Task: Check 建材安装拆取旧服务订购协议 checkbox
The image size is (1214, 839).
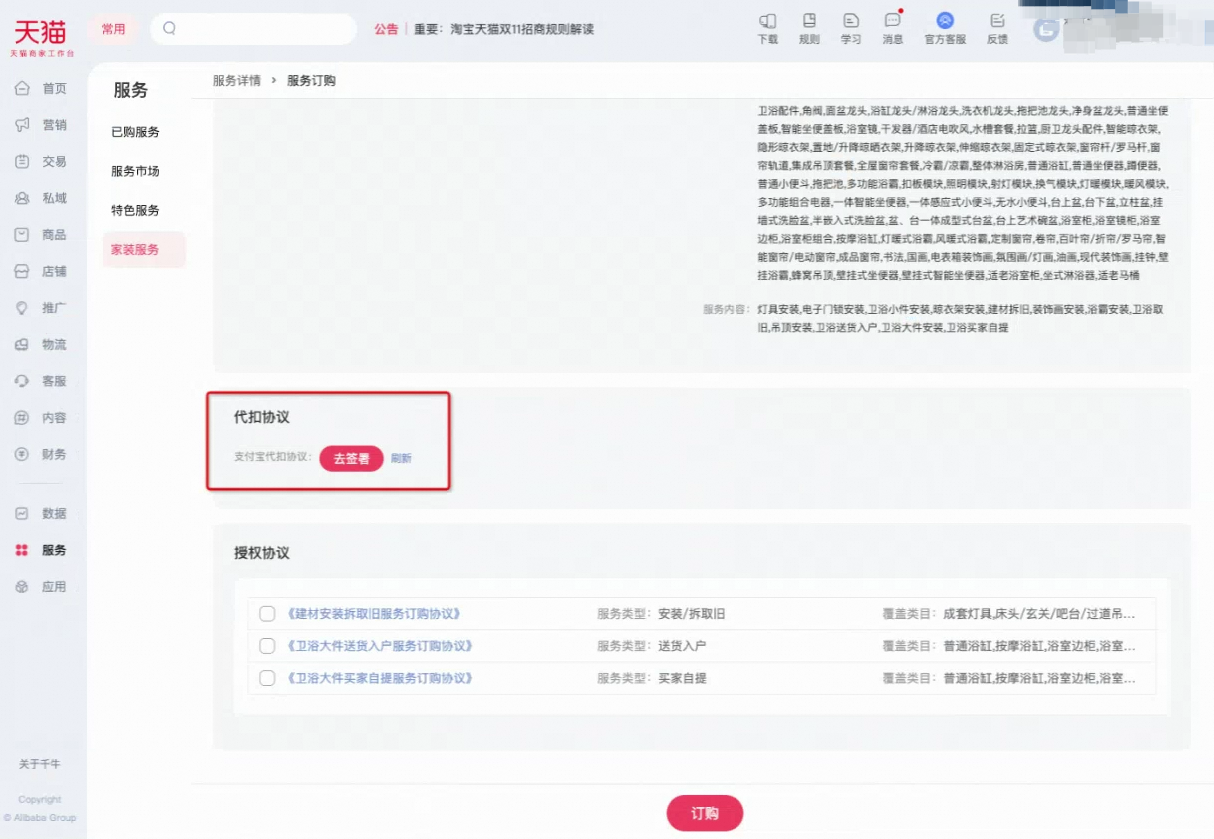Action: 267,614
